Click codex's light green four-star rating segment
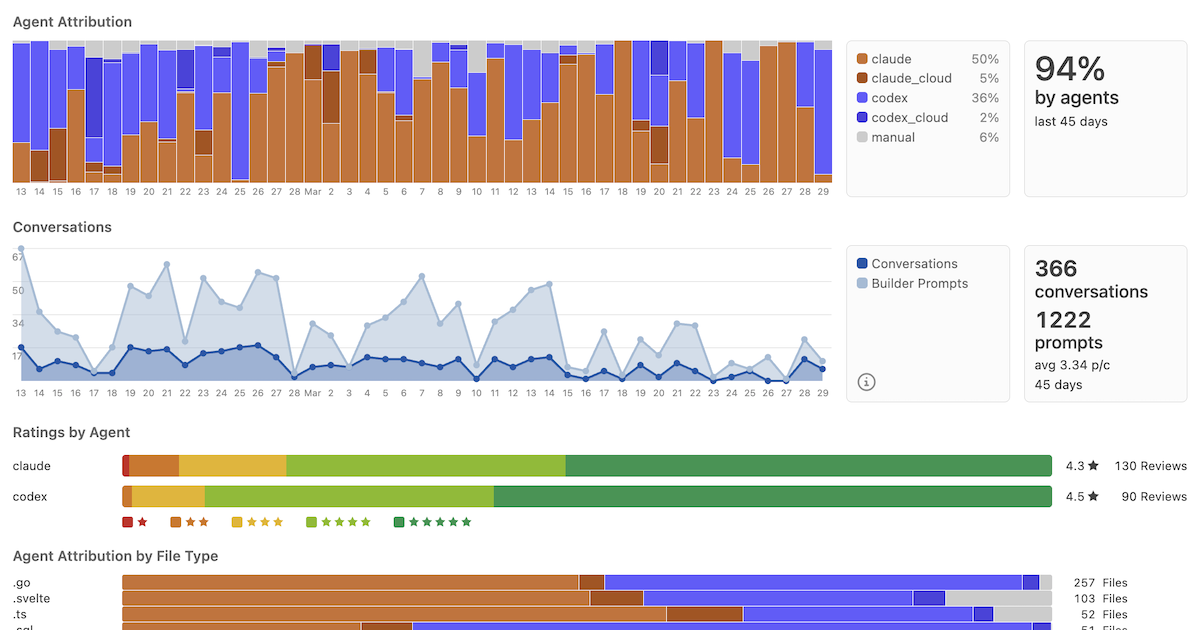This screenshot has height=630, width=1200. [349, 496]
